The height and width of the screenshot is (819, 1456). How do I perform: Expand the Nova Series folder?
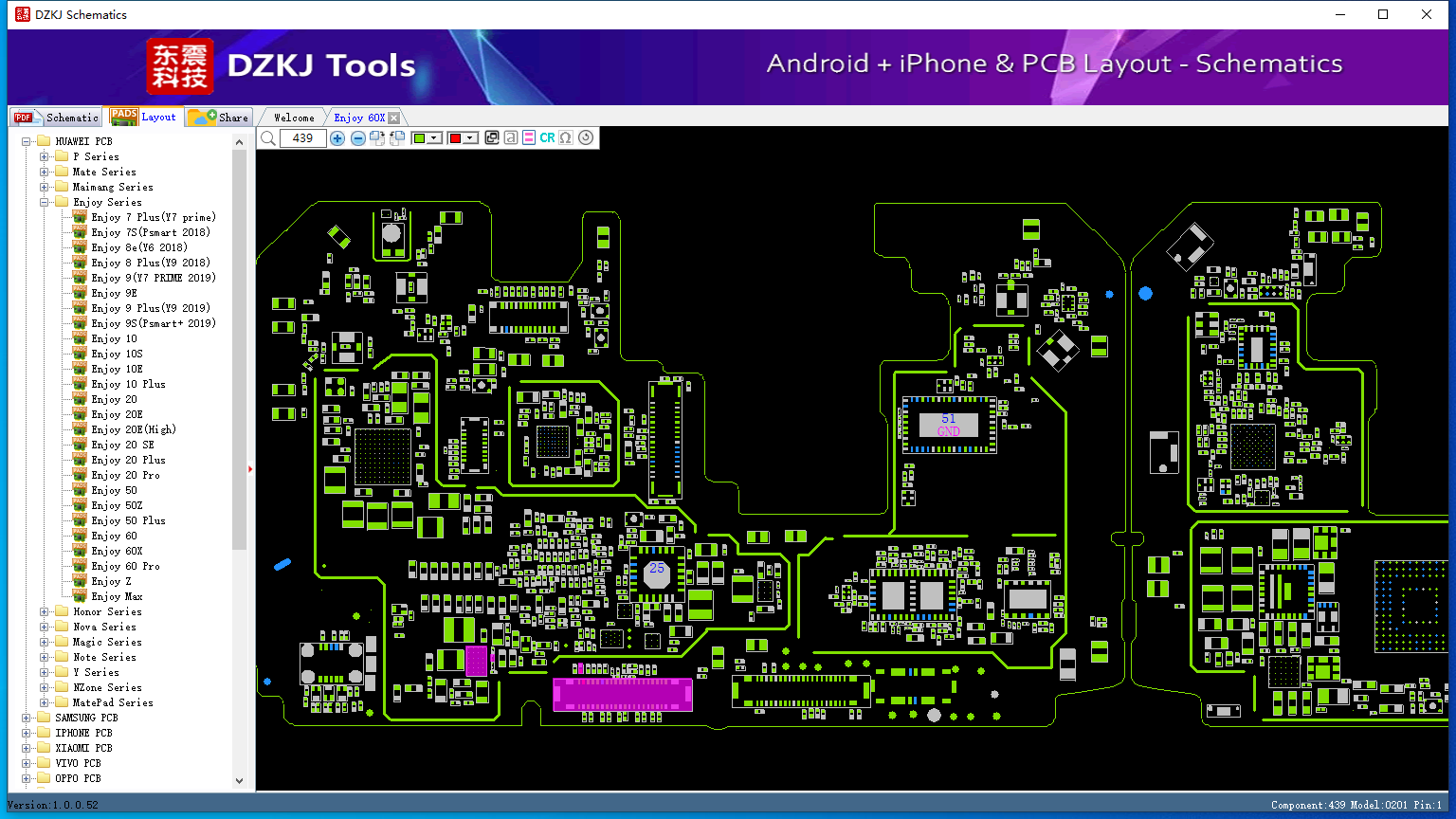(x=44, y=627)
